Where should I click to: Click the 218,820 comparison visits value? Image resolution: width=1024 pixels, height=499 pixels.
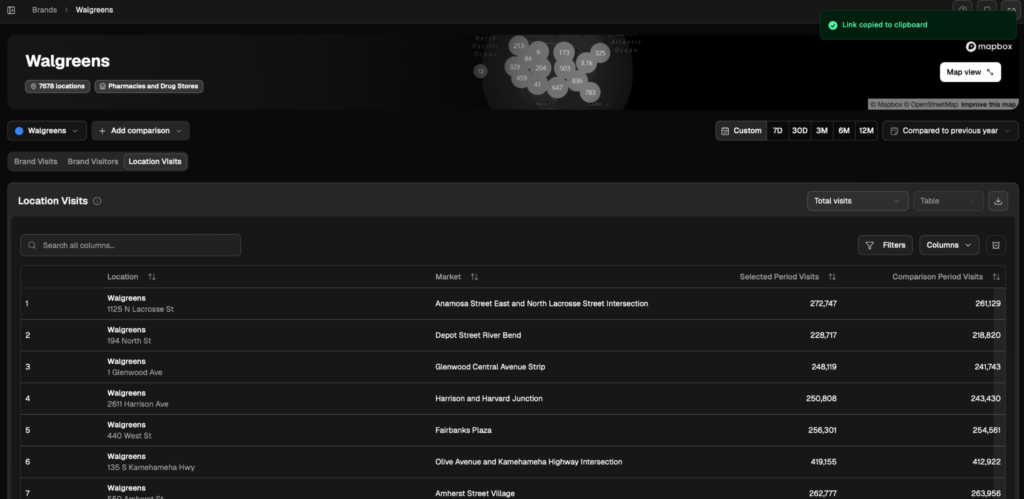pos(986,335)
